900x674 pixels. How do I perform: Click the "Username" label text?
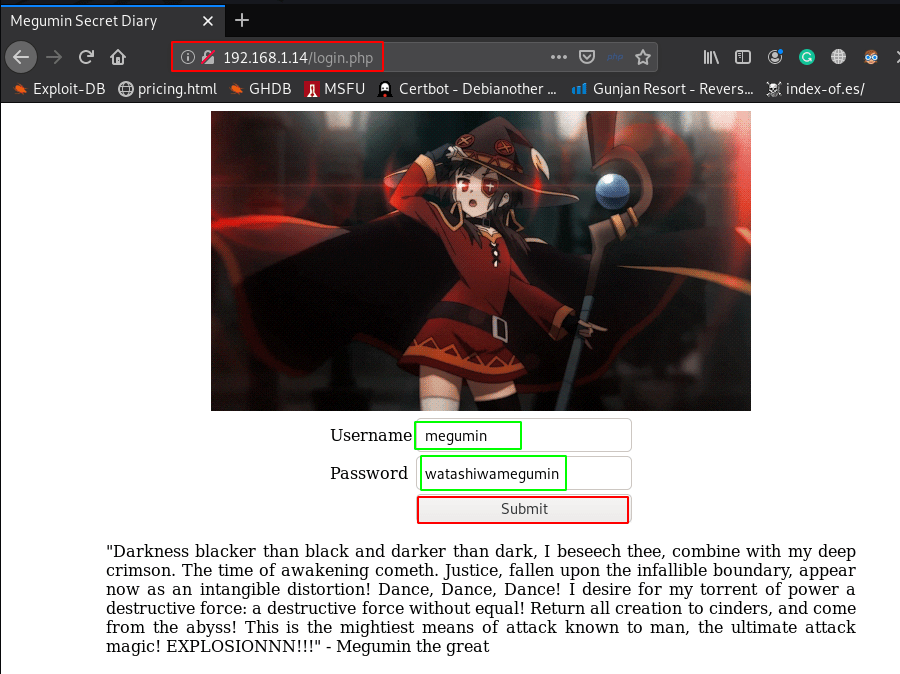click(371, 435)
